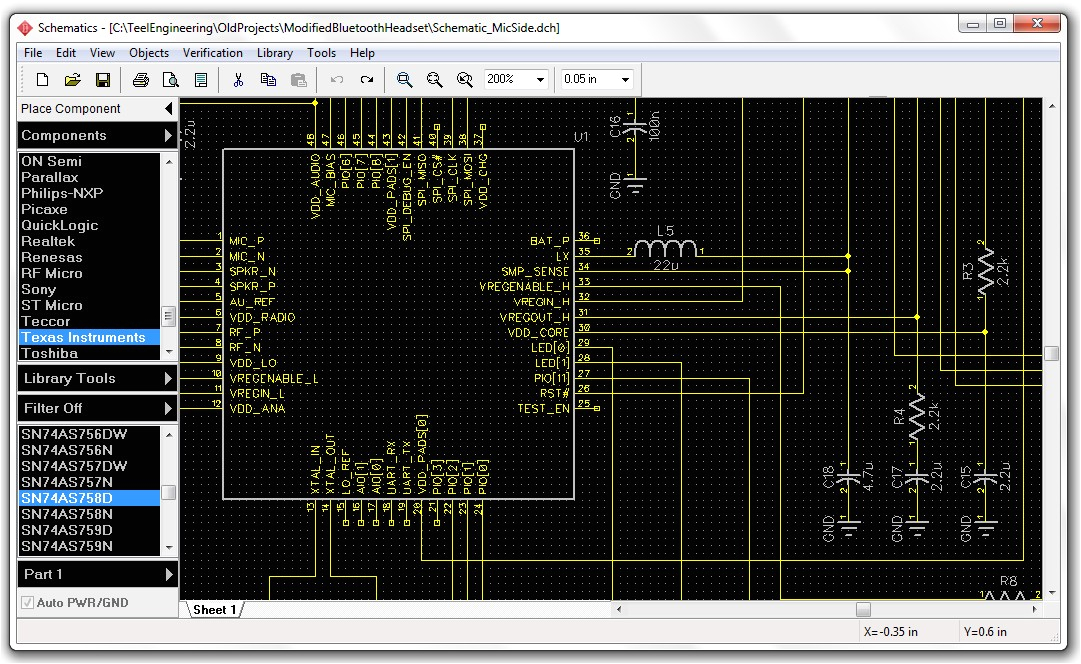Screen dimensions: 1081x664
Task: Switch to the Sheet 1 tab
Action: pos(214,610)
